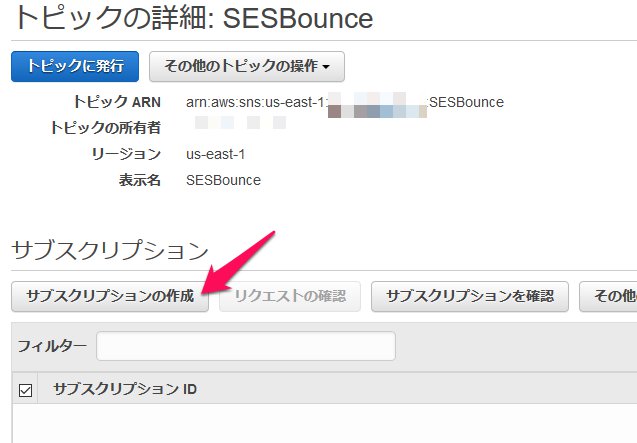This screenshot has height=443, width=637.
Task: Click the トピック ARN label
Action: click(x=116, y=102)
